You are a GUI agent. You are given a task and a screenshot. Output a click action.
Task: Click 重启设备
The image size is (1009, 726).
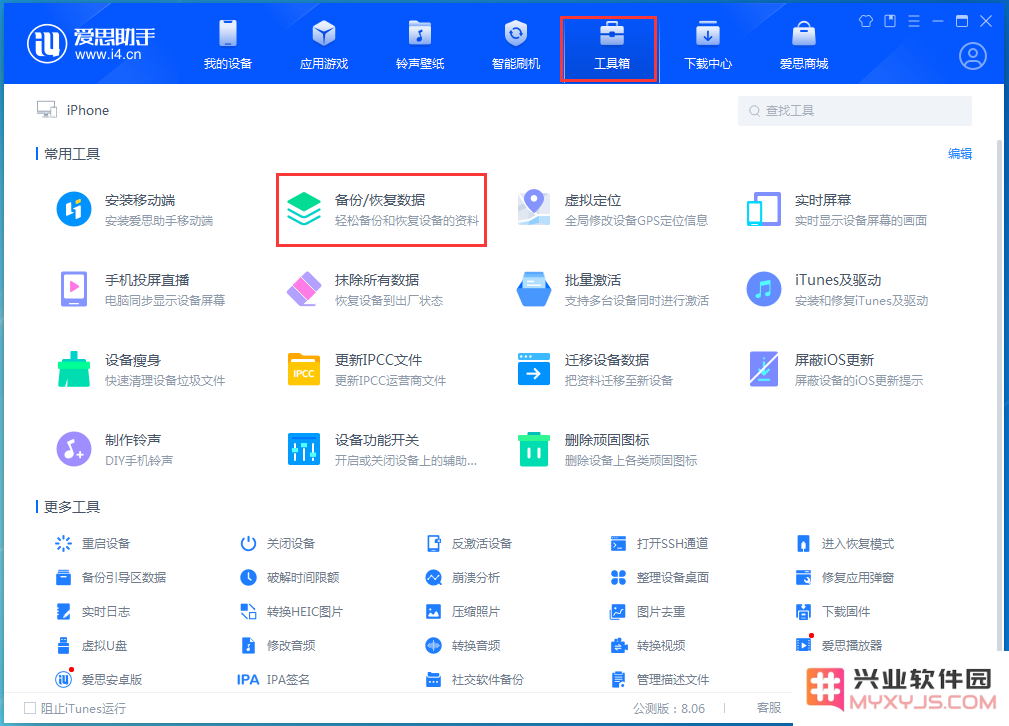(93, 544)
